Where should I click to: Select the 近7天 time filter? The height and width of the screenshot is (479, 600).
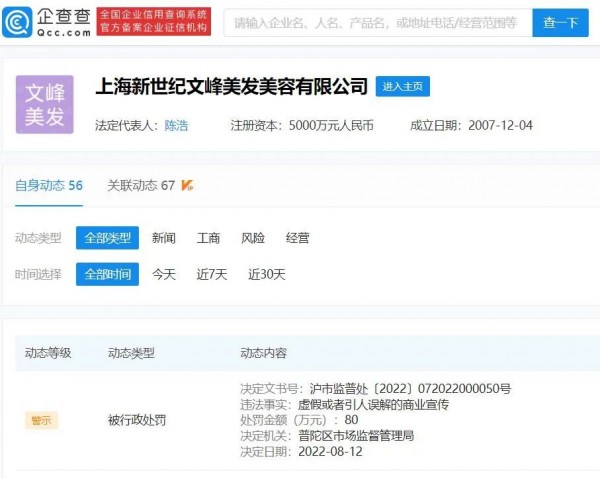(x=212, y=274)
